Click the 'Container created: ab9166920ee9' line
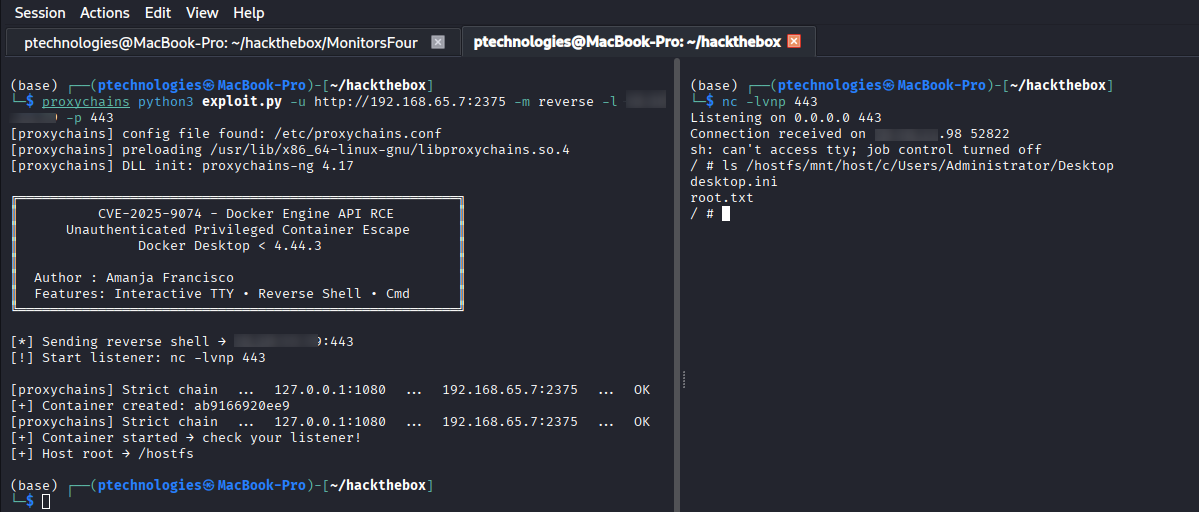1199x512 pixels. click(151, 406)
